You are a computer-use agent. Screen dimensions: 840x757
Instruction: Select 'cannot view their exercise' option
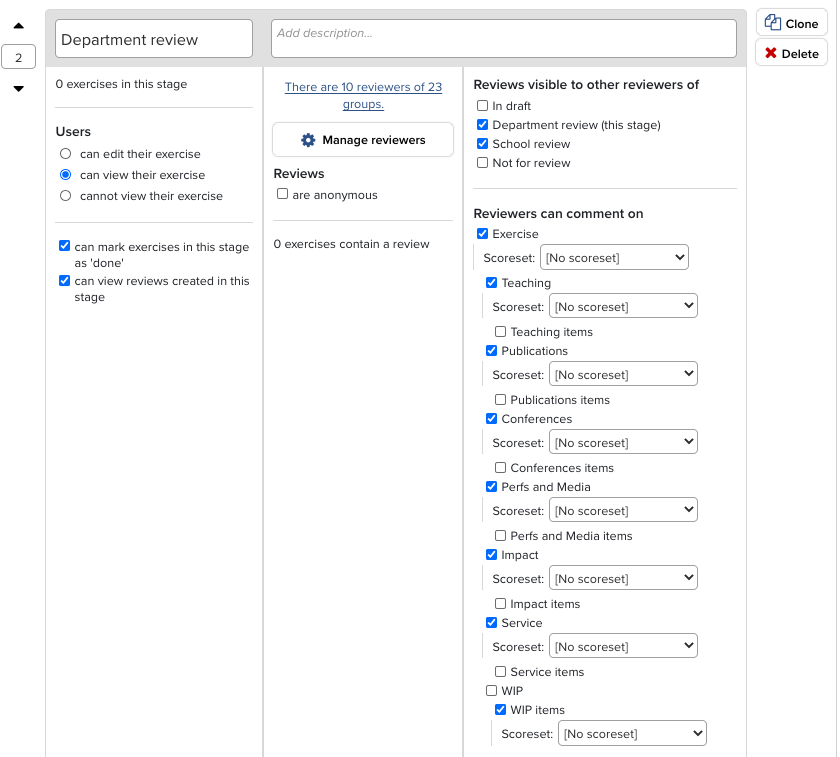pyautogui.click(x=66, y=196)
